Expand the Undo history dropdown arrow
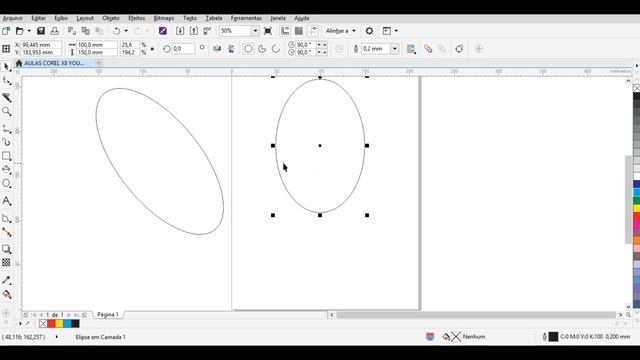Image resolution: width=640 pixels, height=360 pixels. [x=126, y=31]
